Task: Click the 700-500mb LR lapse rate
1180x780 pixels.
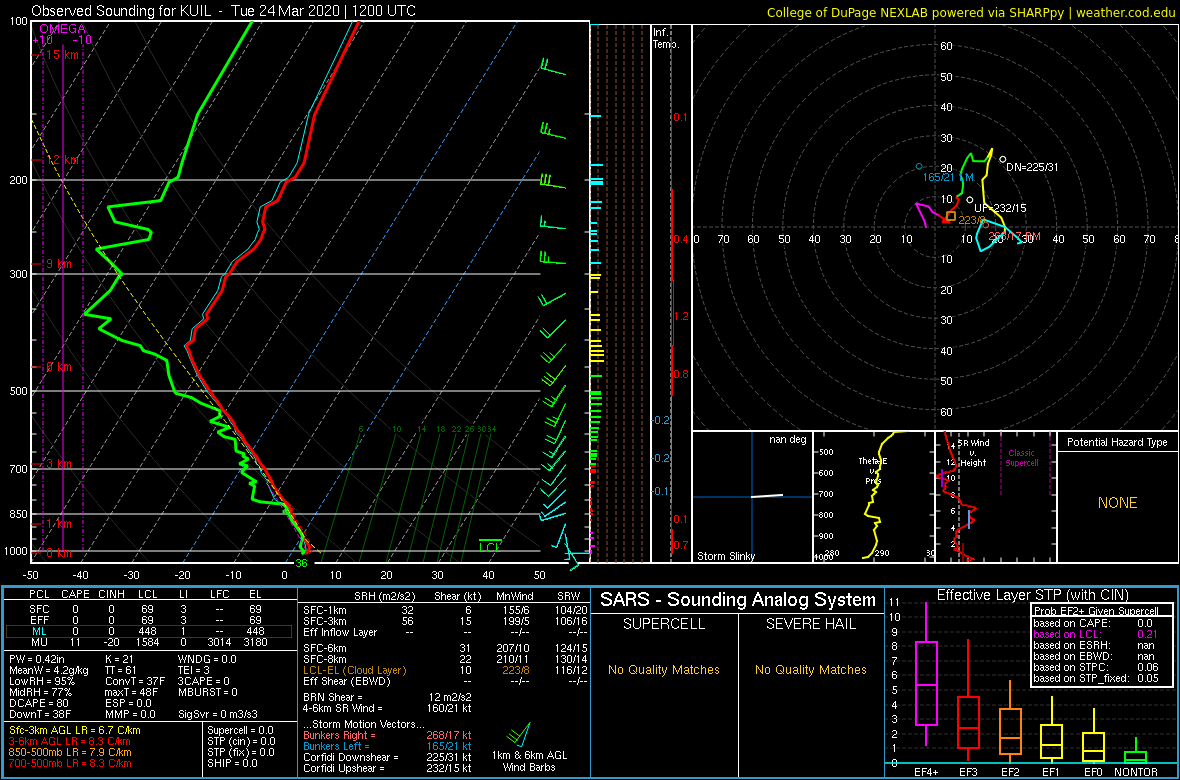Action: [71, 763]
